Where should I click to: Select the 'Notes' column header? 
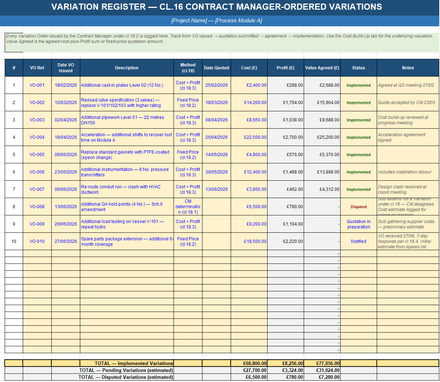point(408,68)
